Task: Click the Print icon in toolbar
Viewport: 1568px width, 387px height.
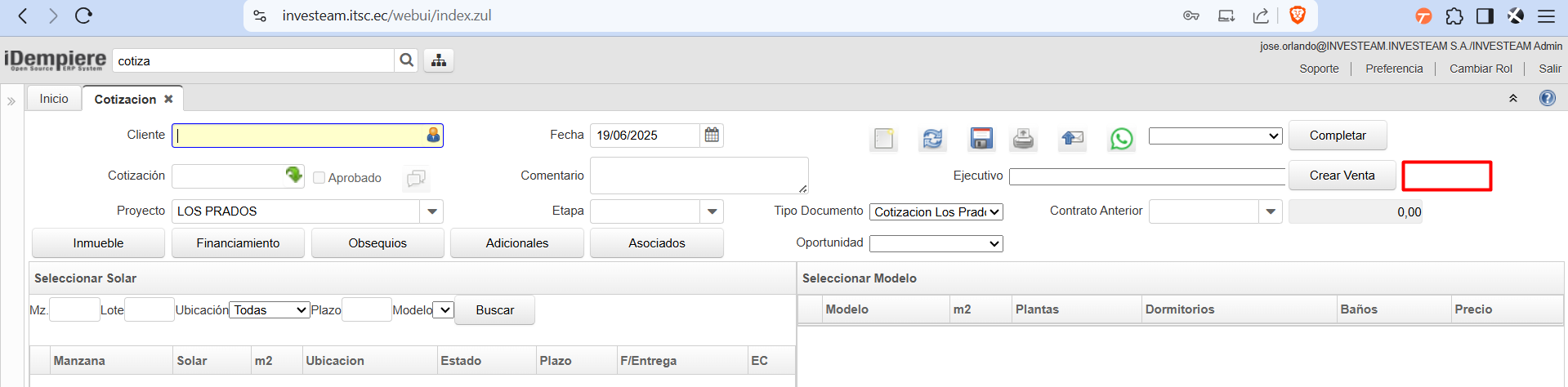Action: click(x=1023, y=139)
